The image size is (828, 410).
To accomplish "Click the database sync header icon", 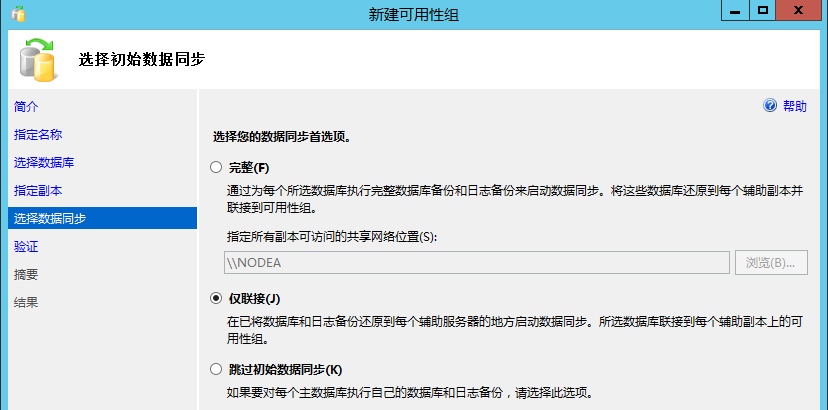I will [x=37, y=60].
